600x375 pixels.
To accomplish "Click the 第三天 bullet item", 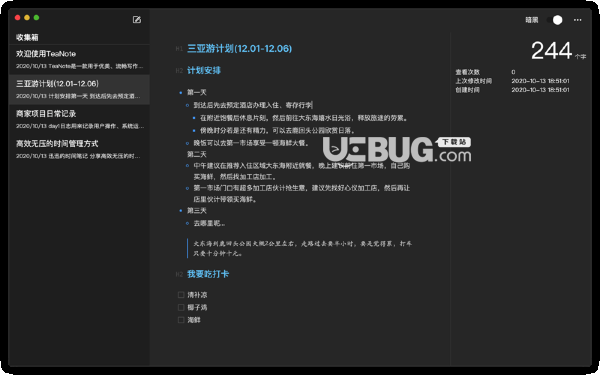I will click(197, 210).
